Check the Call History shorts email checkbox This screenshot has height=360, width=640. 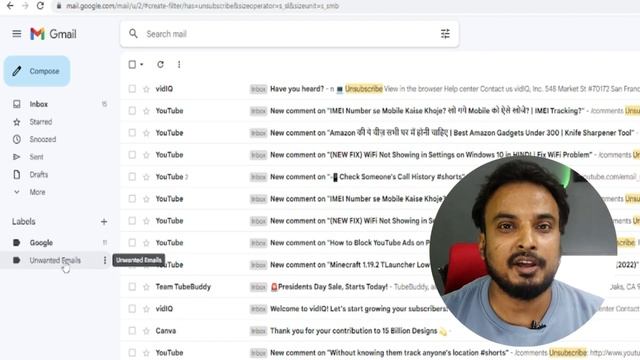tap(132, 177)
